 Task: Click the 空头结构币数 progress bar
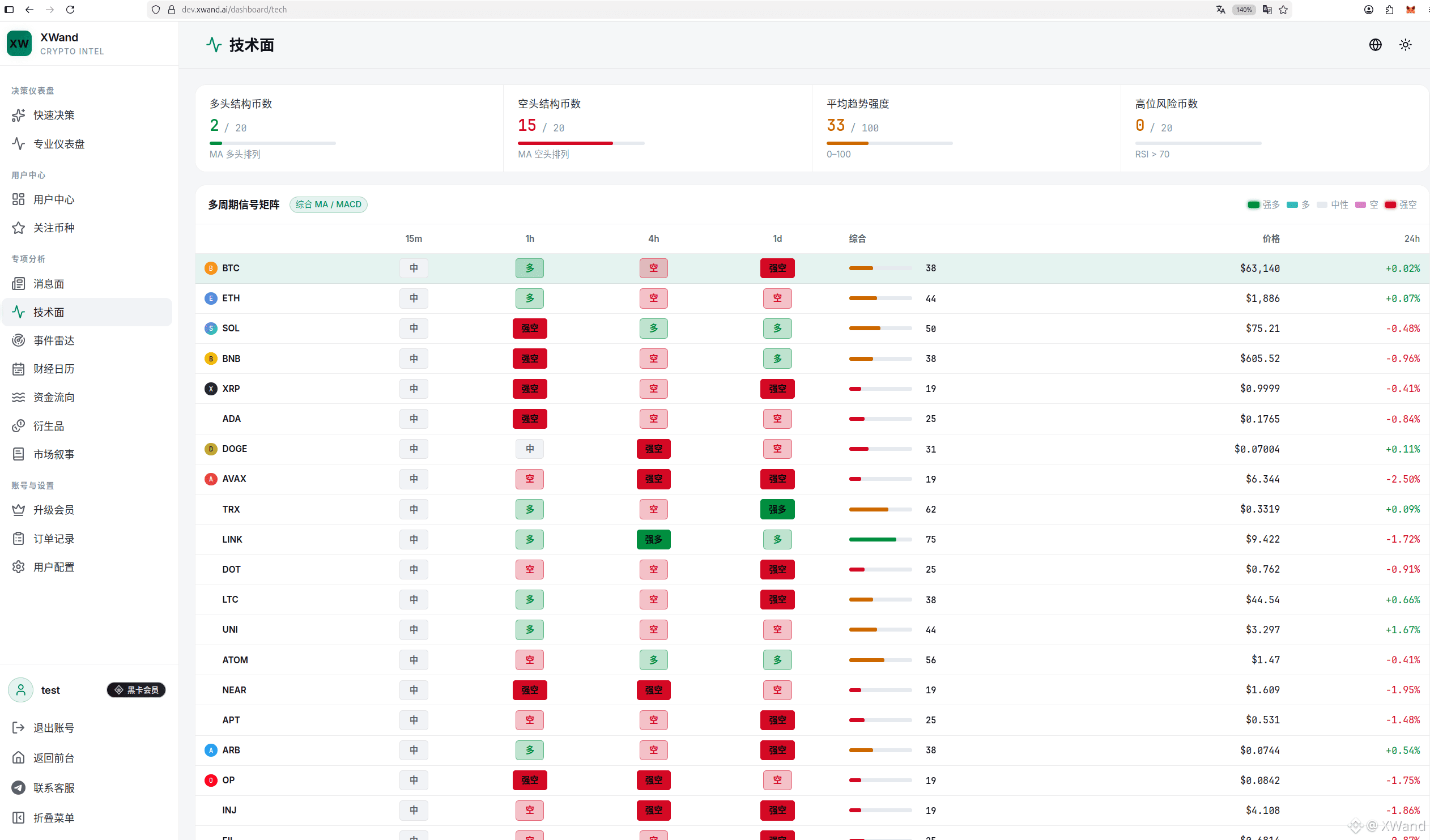[x=581, y=143]
